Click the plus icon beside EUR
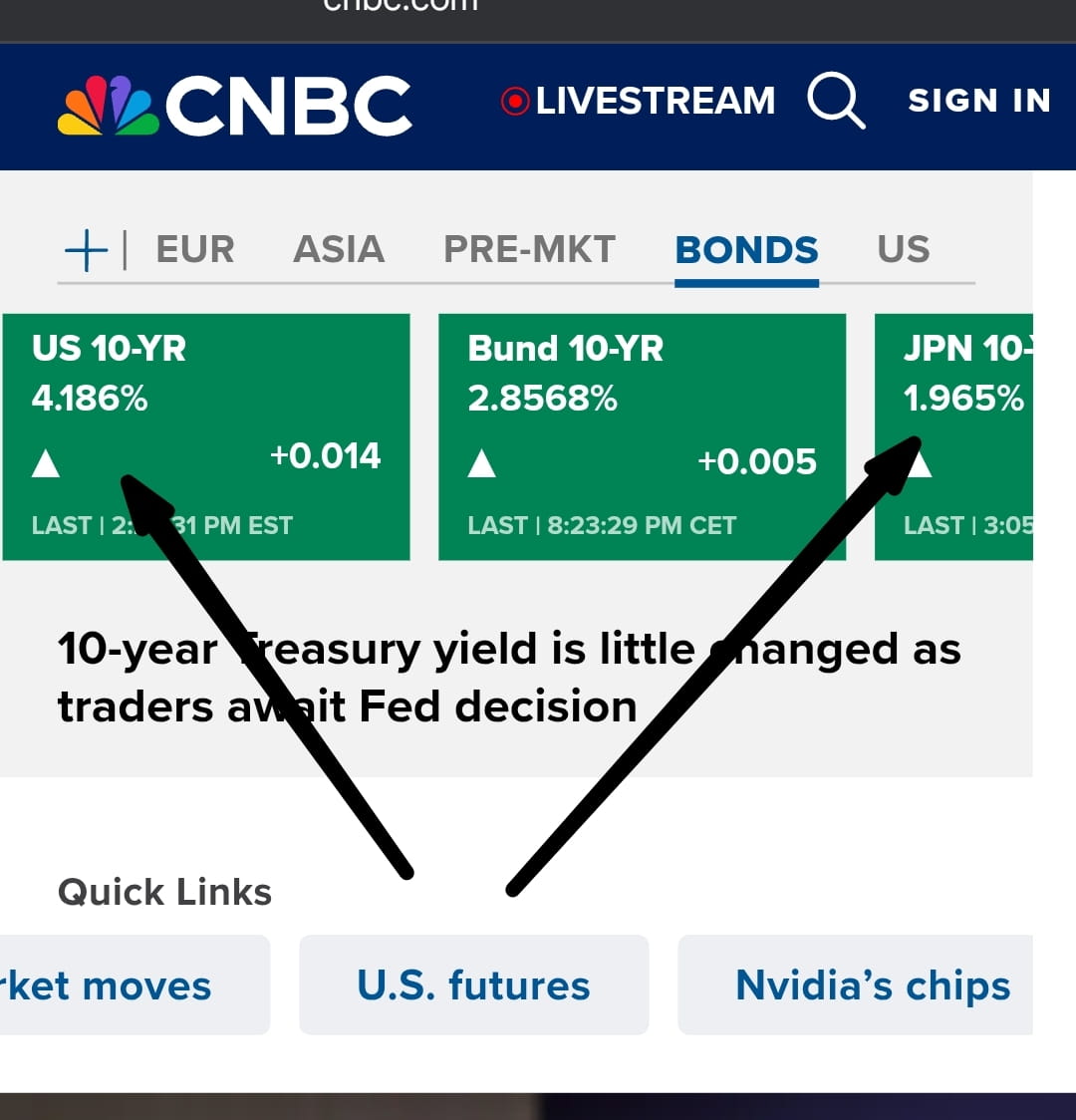1076x1120 pixels. point(86,249)
